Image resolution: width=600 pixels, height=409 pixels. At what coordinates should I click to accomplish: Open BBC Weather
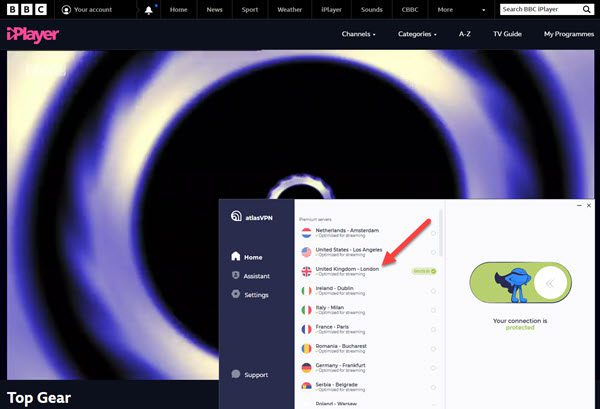point(290,10)
